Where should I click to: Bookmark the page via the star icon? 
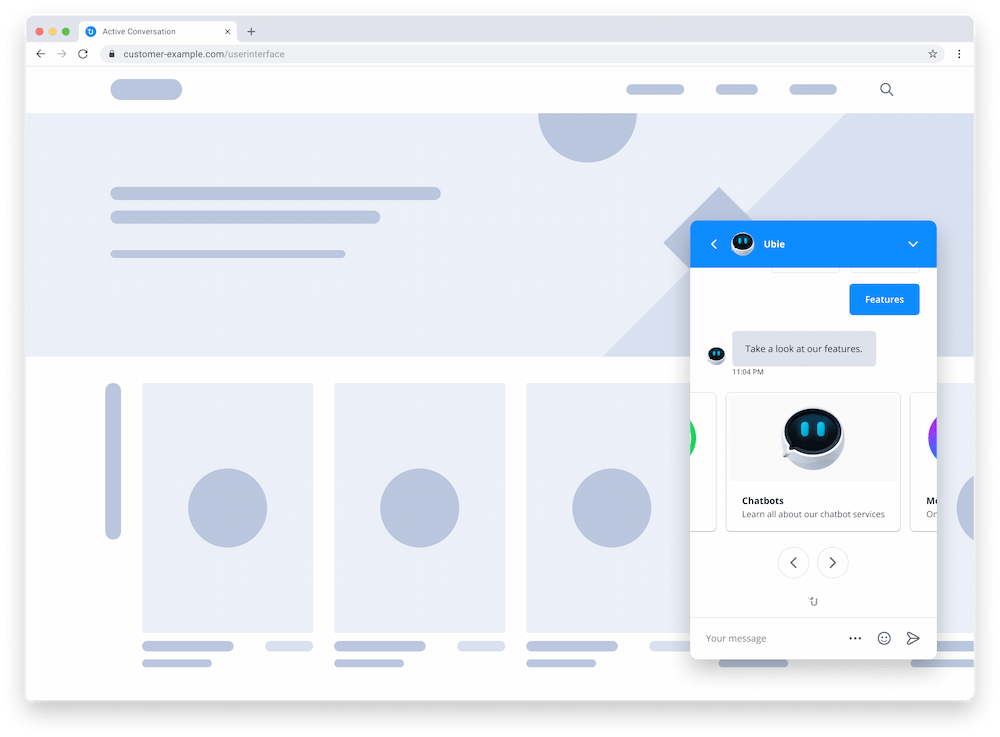(932, 53)
